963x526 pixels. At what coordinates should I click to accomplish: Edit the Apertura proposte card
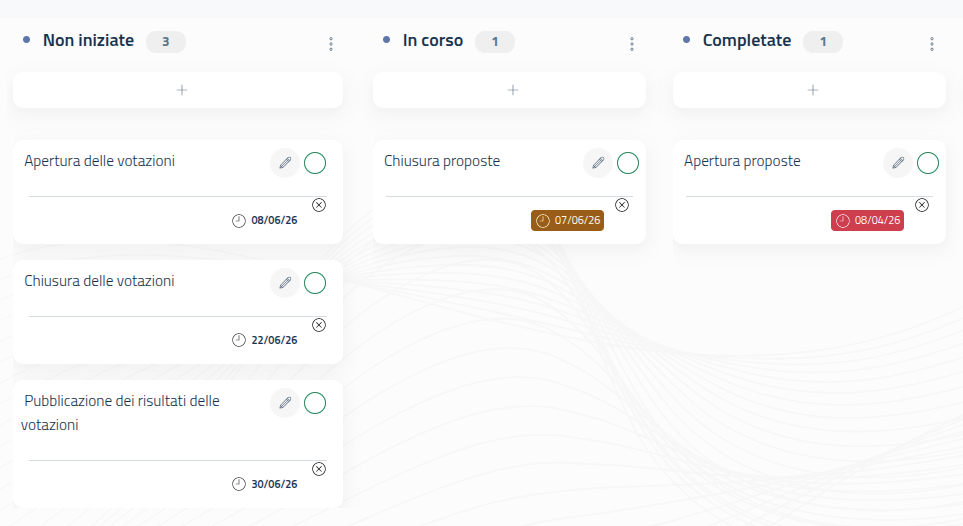[x=898, y=163]
